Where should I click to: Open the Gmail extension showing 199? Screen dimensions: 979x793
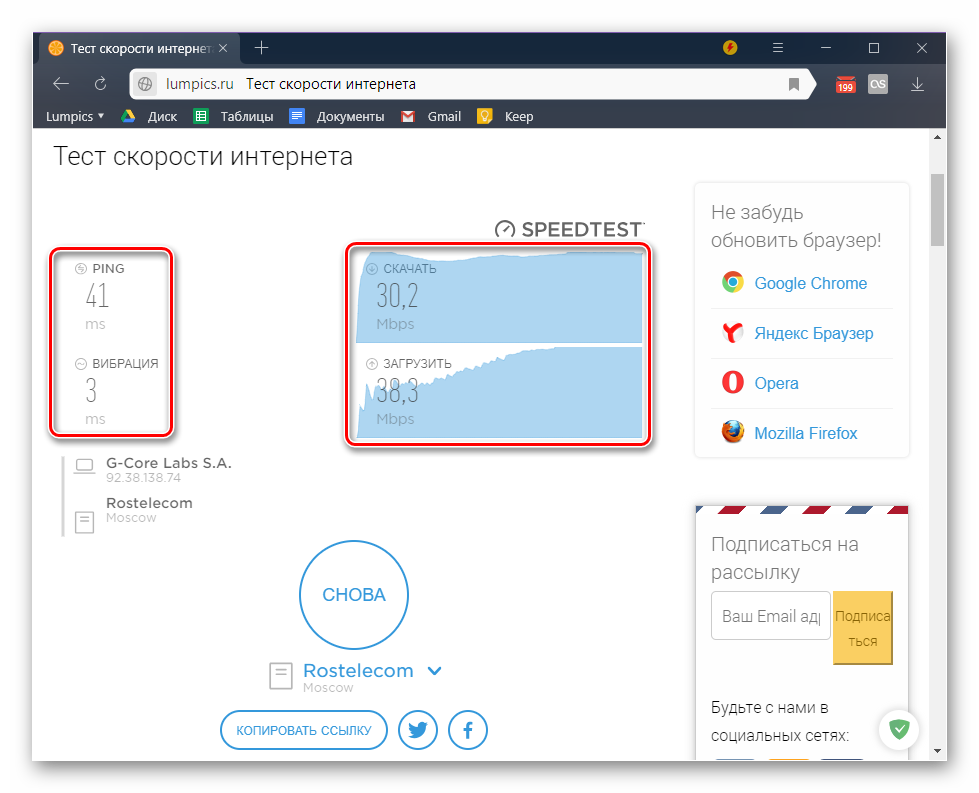[x=845, y=84]
